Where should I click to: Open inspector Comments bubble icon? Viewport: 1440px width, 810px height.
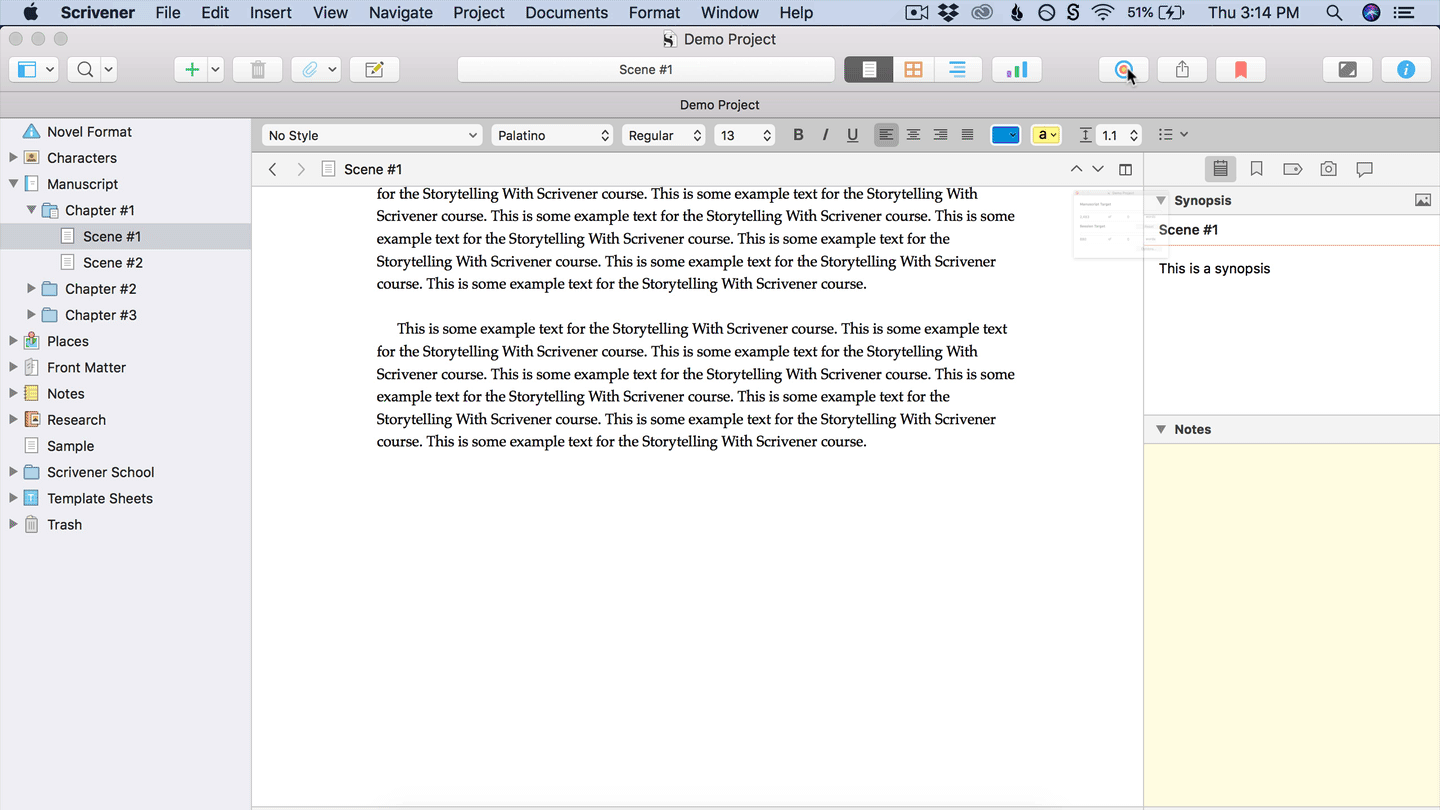(x=1364, y=169)
